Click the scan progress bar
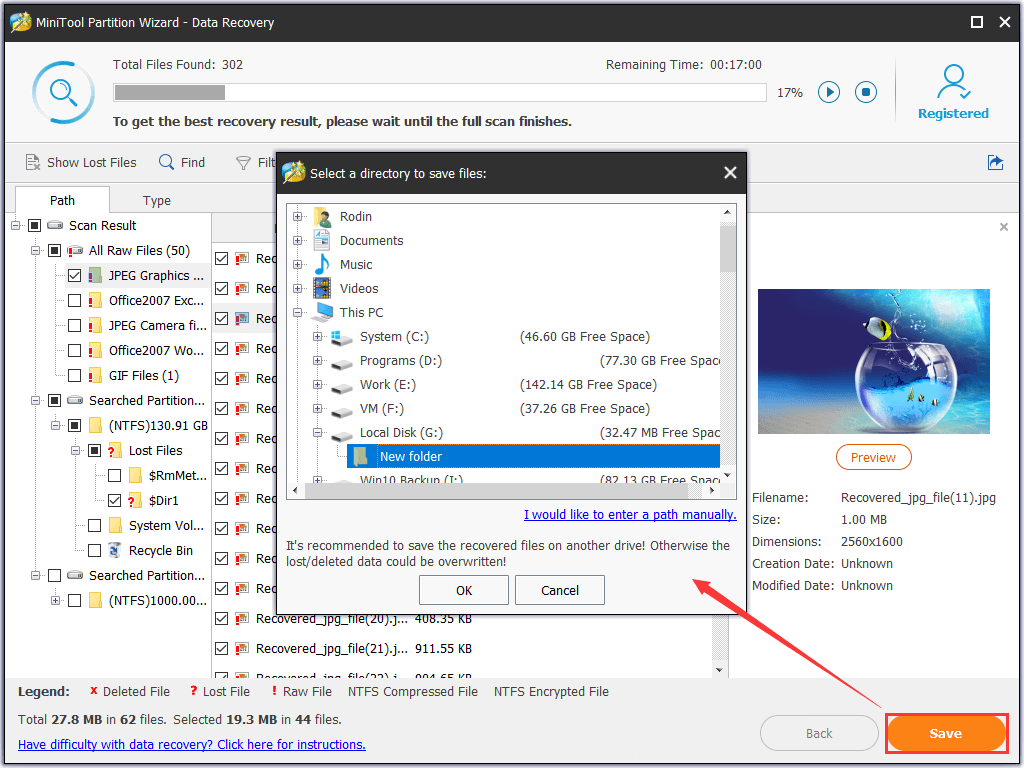1024x768 pixels. click(440, 93)
